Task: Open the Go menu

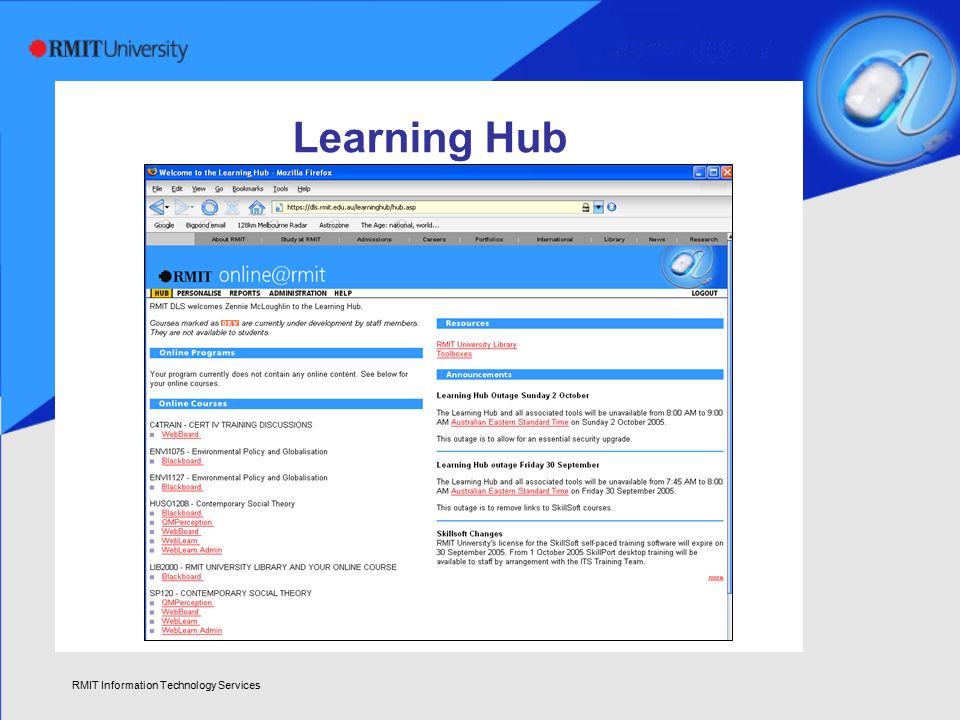Action: (219, 189)
